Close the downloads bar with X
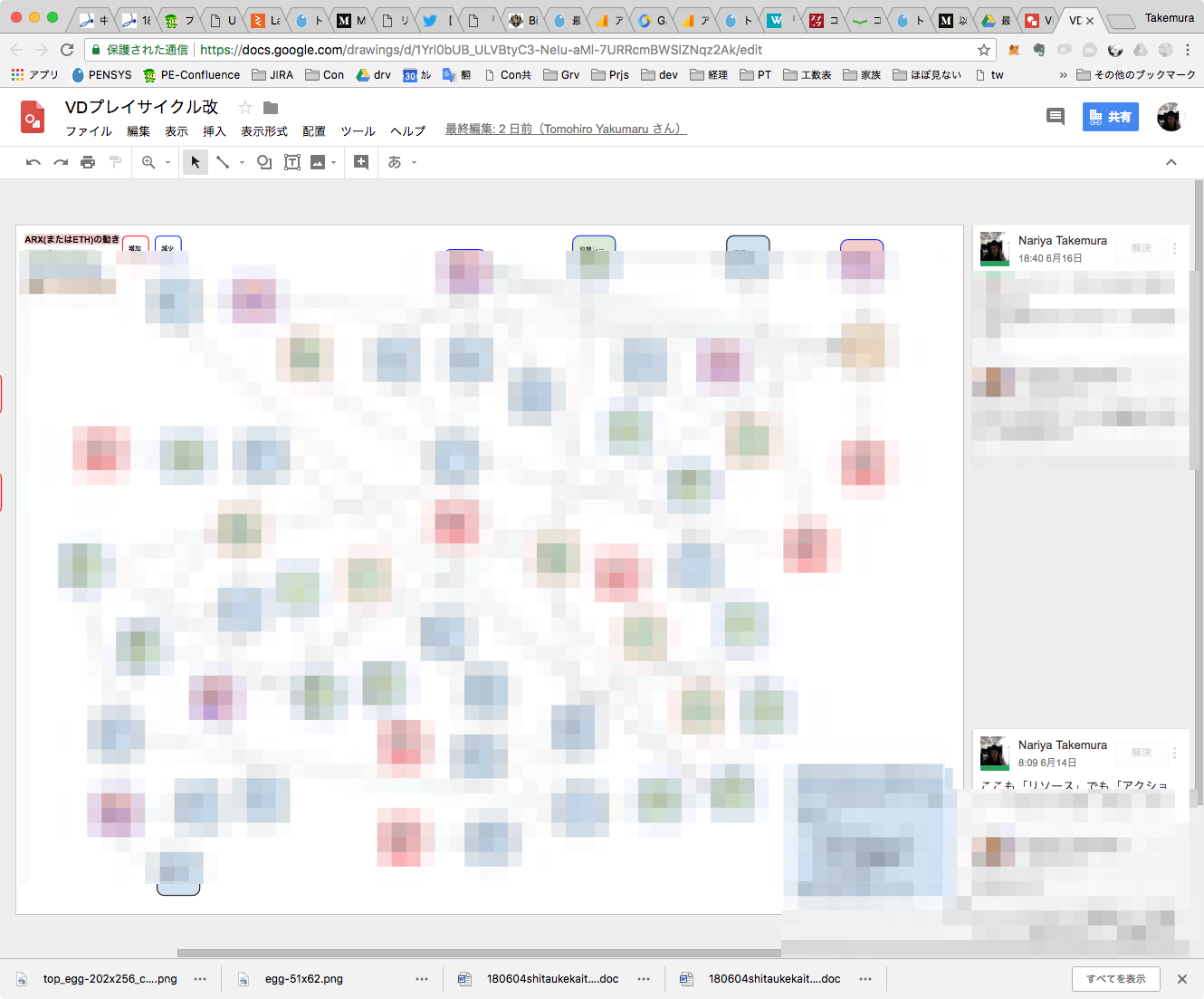This screenshot has width=1204, height=999. pyautogui.click(x=1182, y=979)
